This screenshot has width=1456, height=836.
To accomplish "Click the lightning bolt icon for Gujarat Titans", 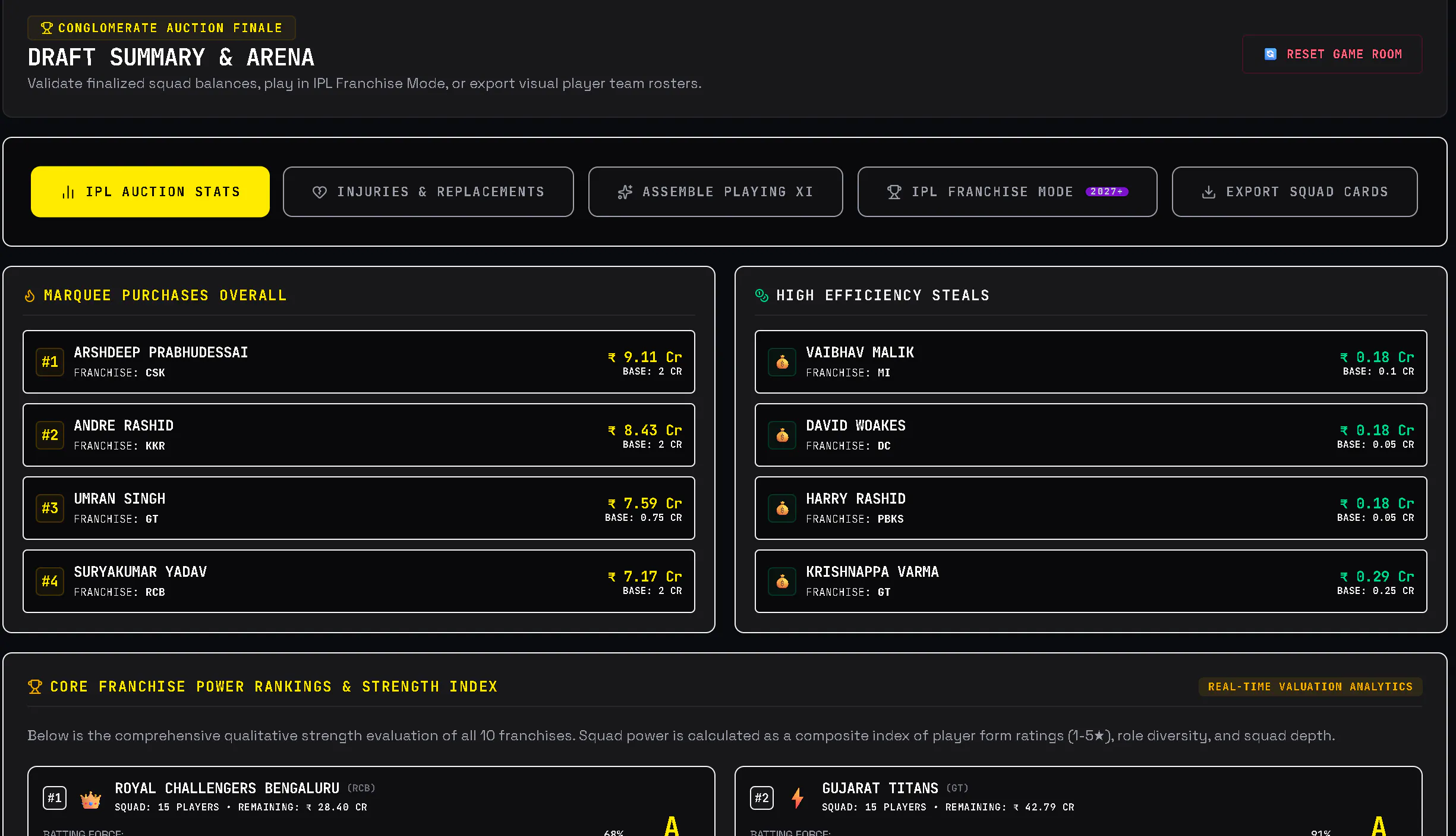I will [798, 798].
